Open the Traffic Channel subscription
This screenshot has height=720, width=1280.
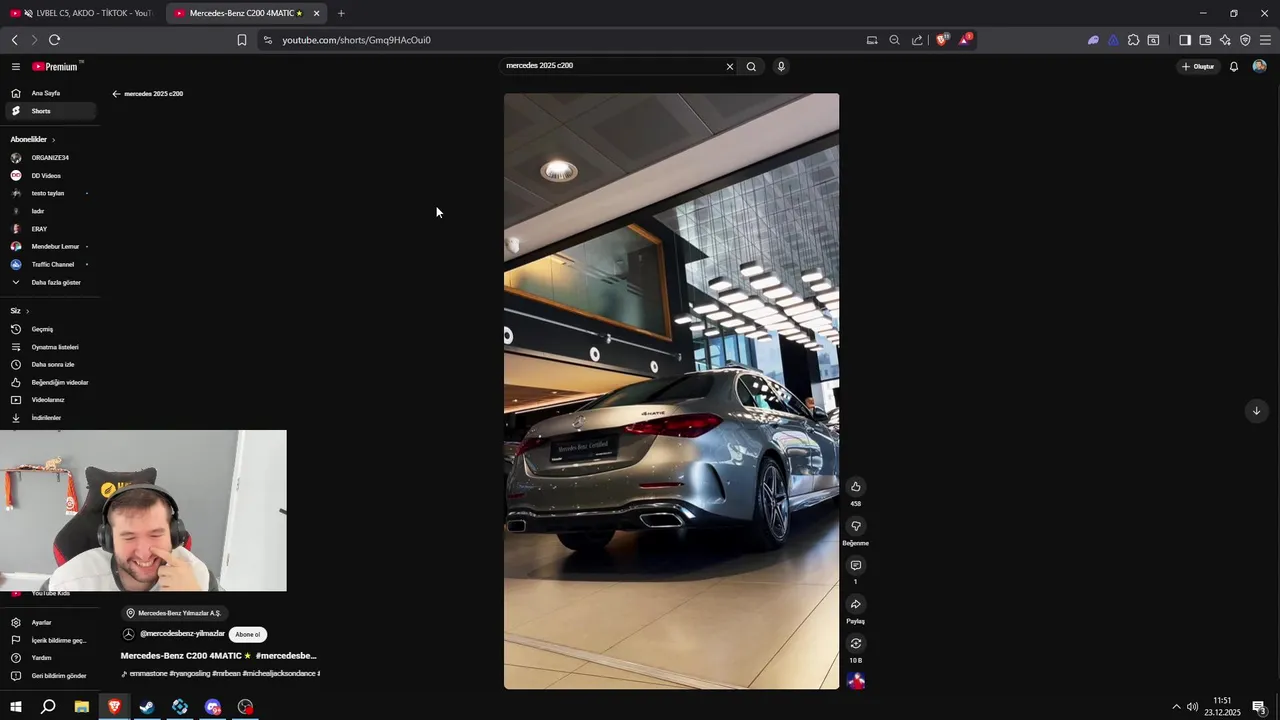tap(49, 264)
